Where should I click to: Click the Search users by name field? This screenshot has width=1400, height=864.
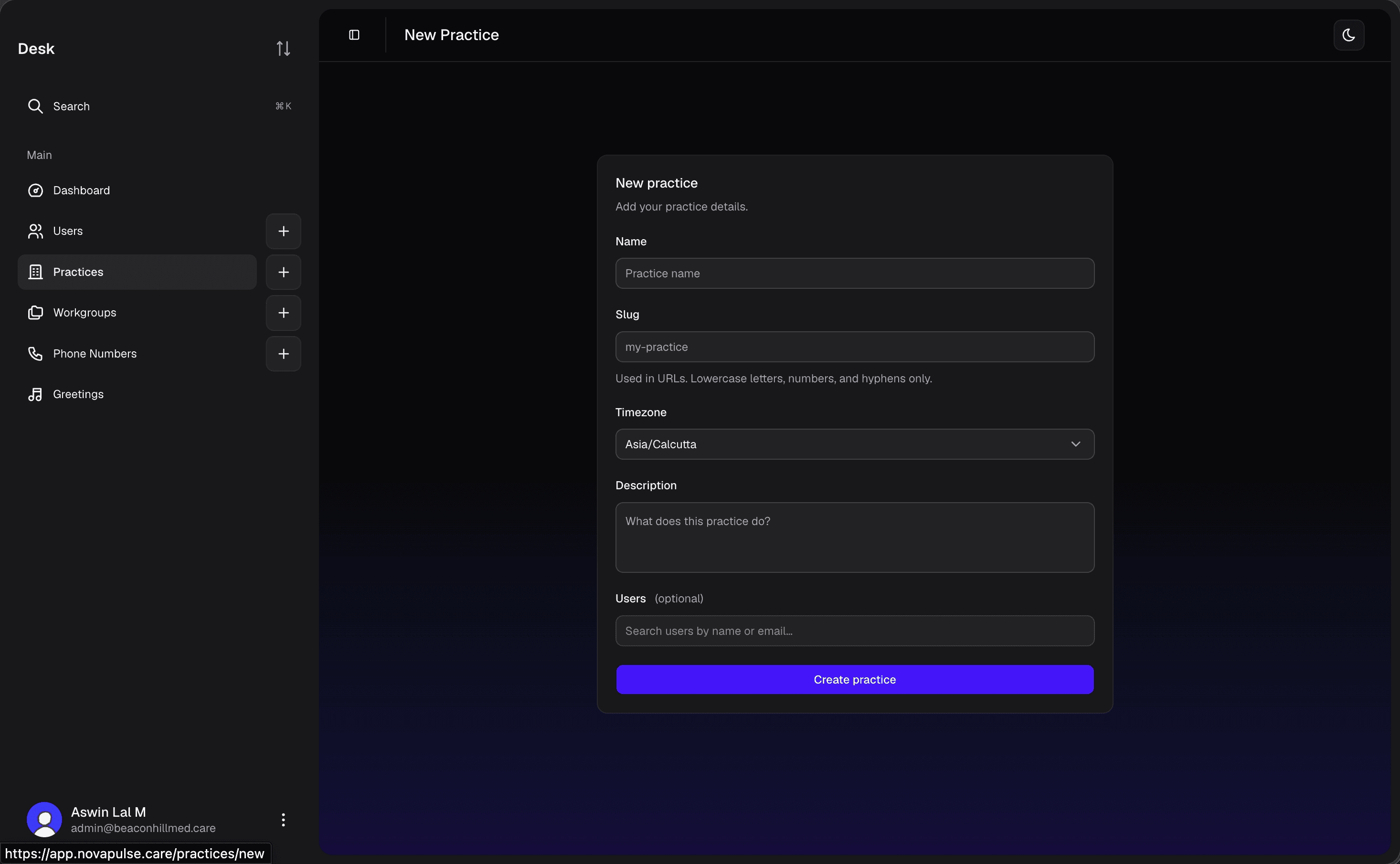pos(855,631)
